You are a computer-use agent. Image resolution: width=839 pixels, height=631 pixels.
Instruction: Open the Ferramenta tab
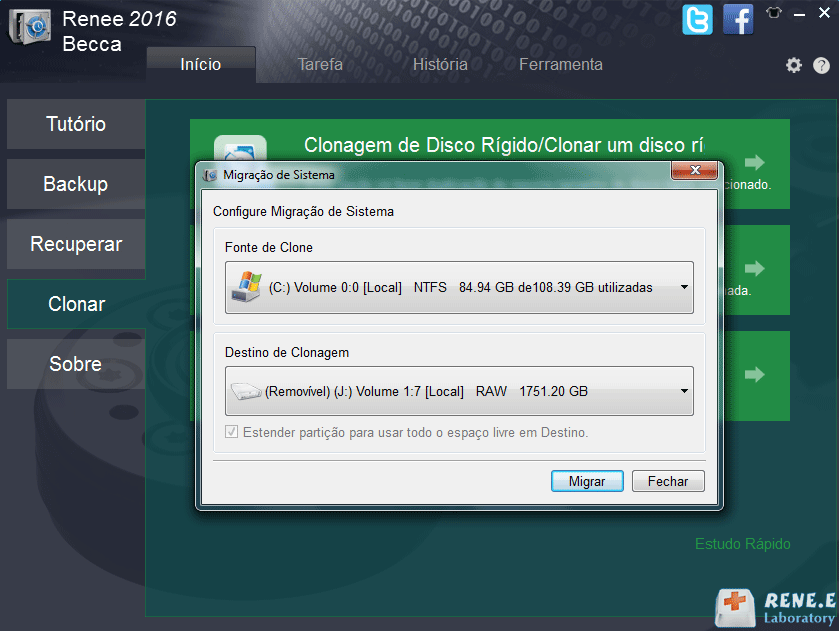[x=561, y=65]
